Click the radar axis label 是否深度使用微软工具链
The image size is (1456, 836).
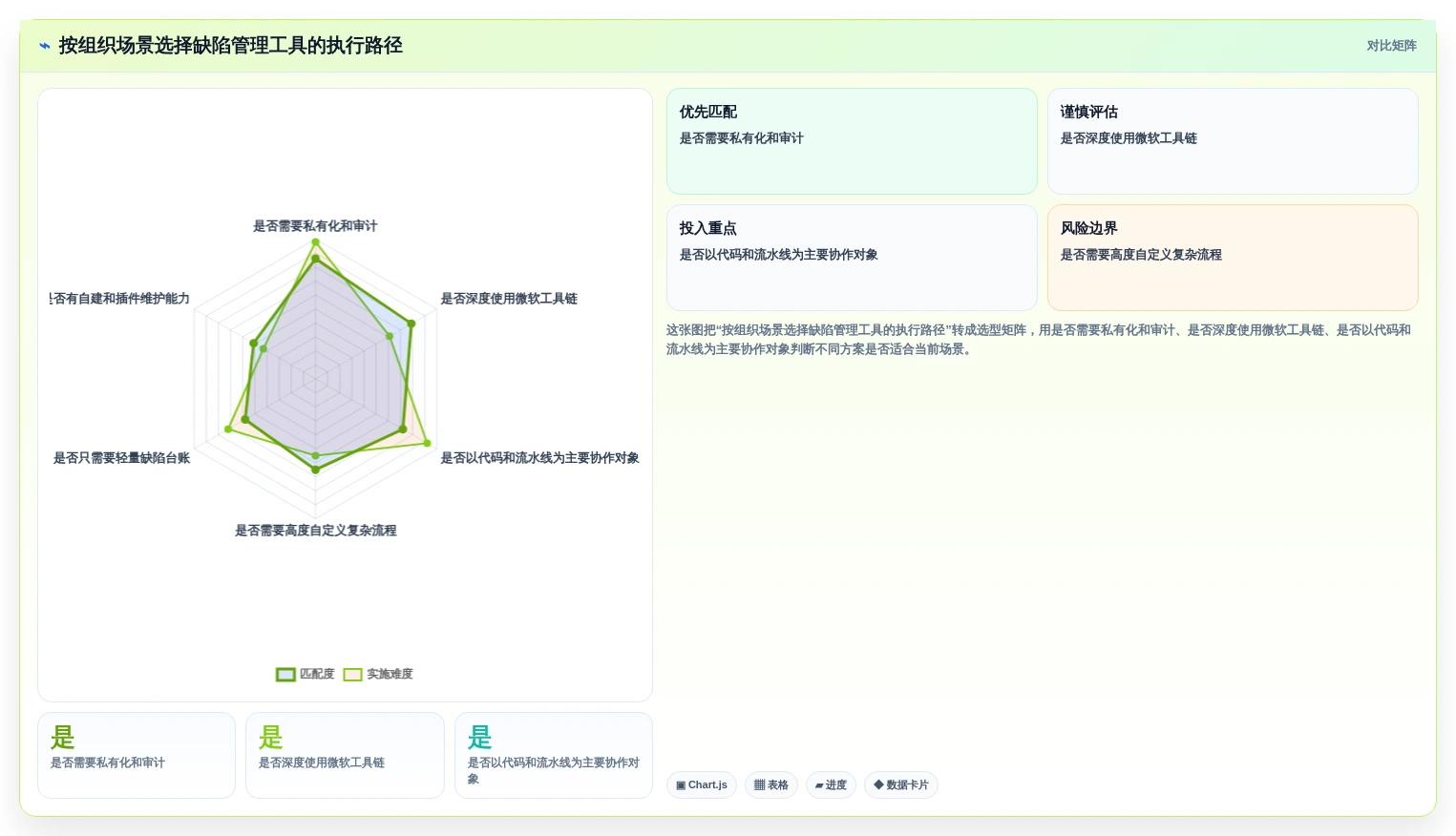coord(509,299)
